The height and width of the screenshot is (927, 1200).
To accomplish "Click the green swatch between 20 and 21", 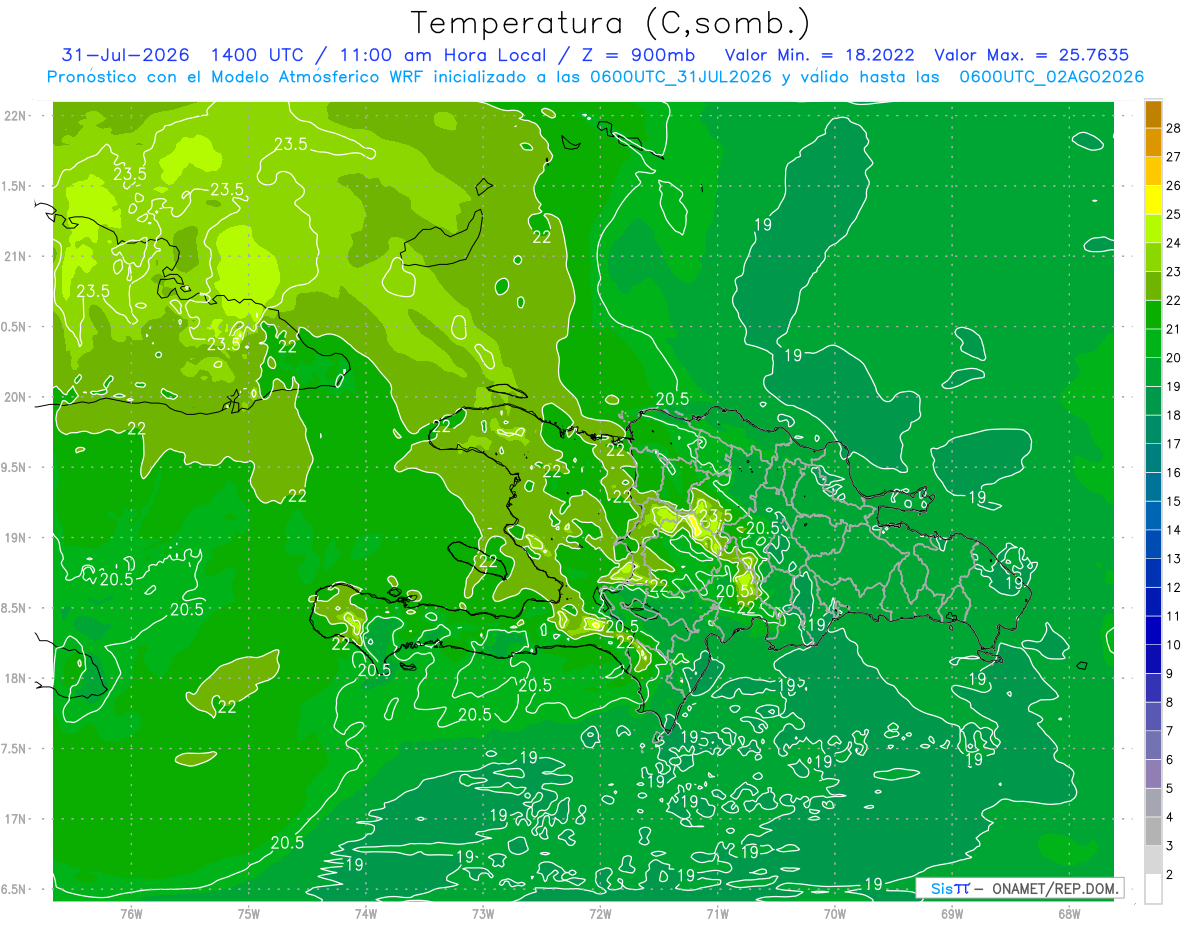I will tap(1153, 343).
